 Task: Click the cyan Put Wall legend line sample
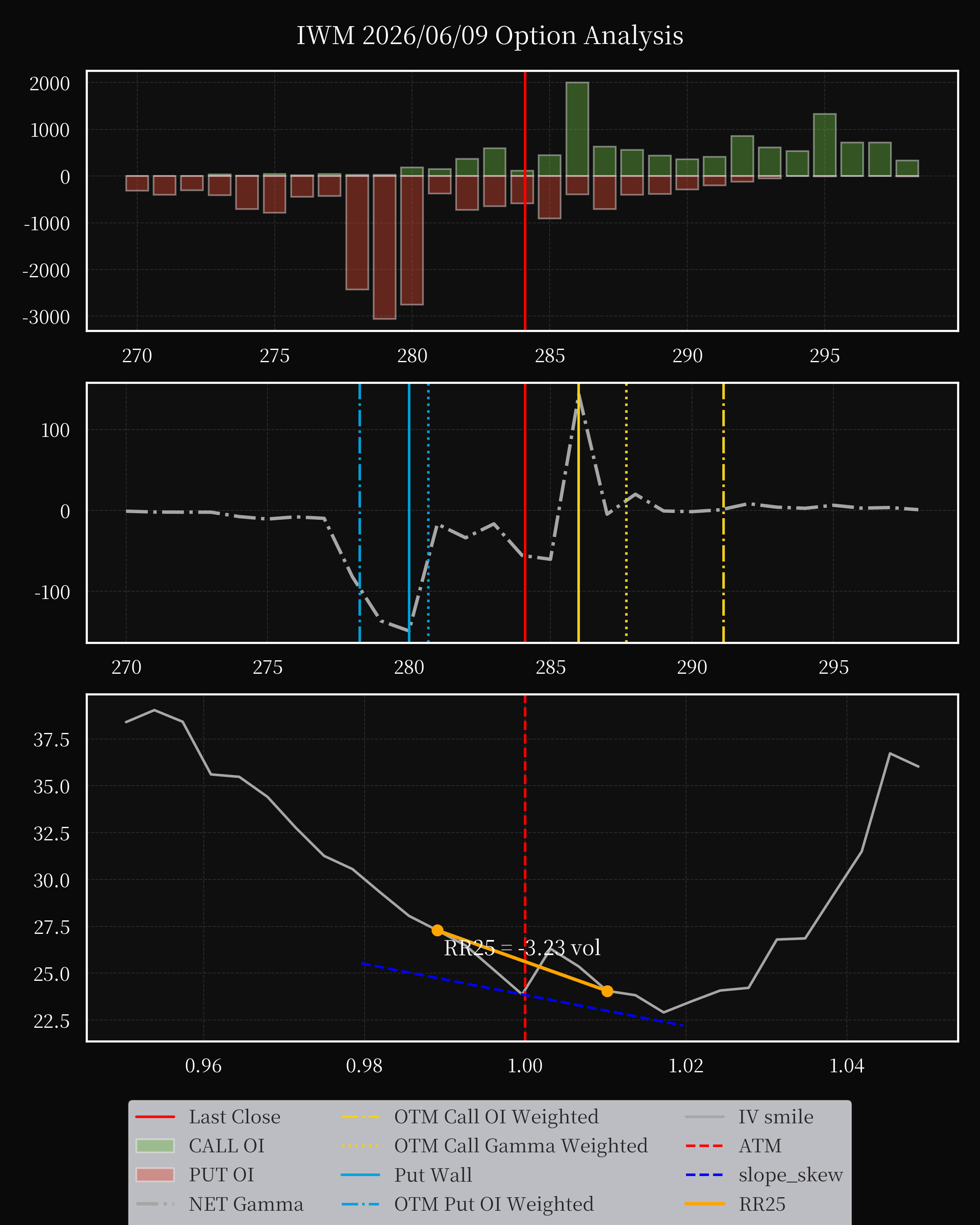point(361,1175)
